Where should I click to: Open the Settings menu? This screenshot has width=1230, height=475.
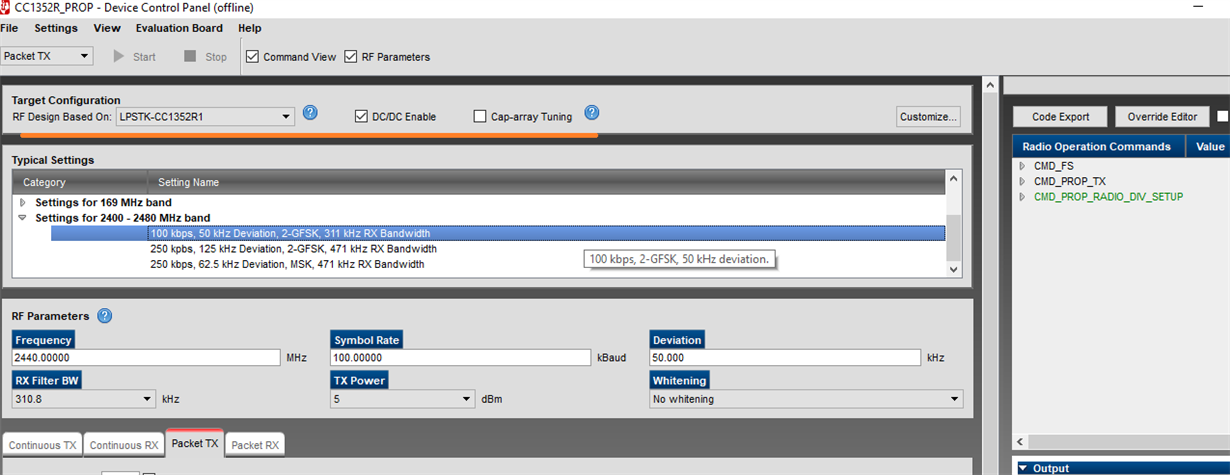[56, 28]
